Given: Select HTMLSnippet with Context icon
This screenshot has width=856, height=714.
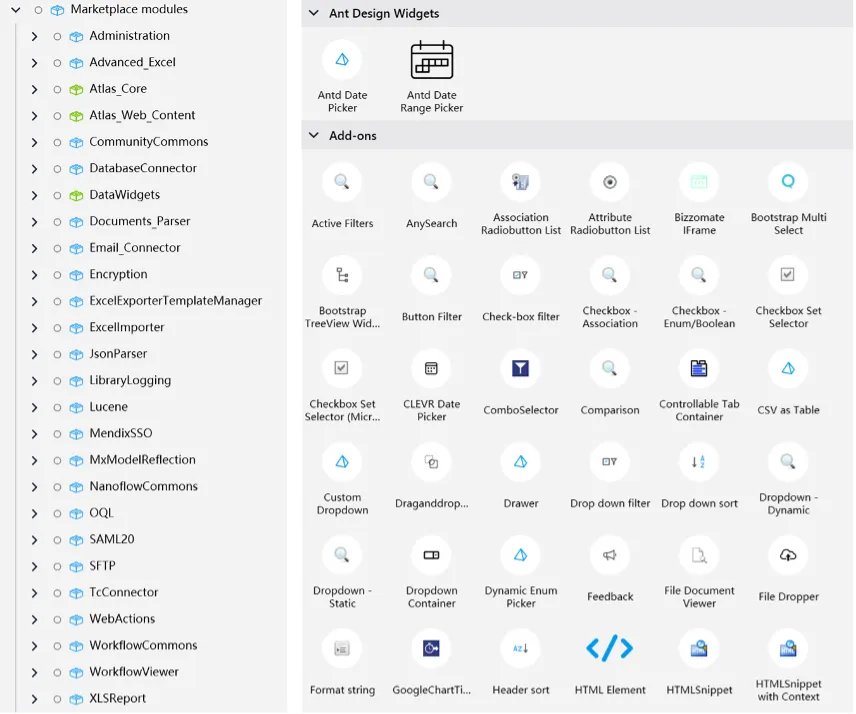Looking at the screenshot, I should [788, 648].
